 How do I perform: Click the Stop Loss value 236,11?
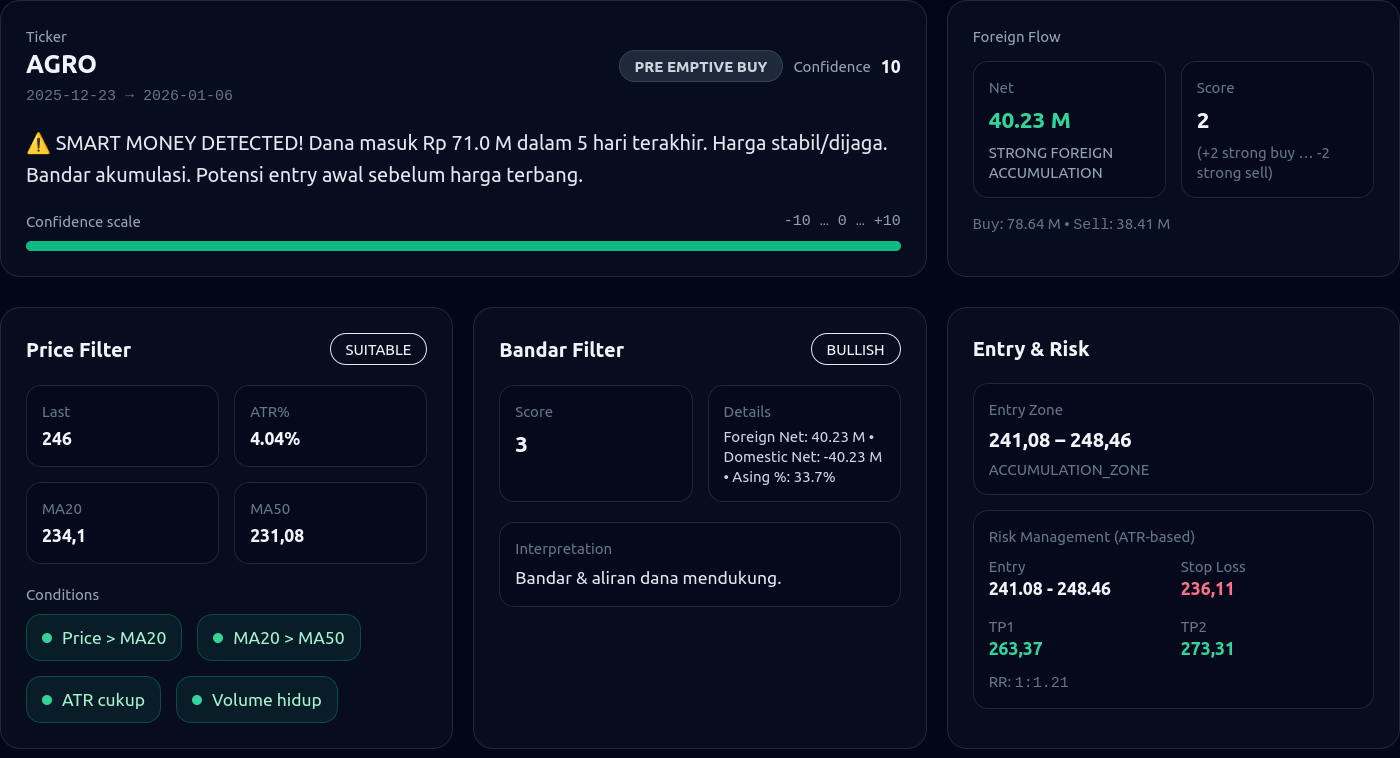(1207, 589)
